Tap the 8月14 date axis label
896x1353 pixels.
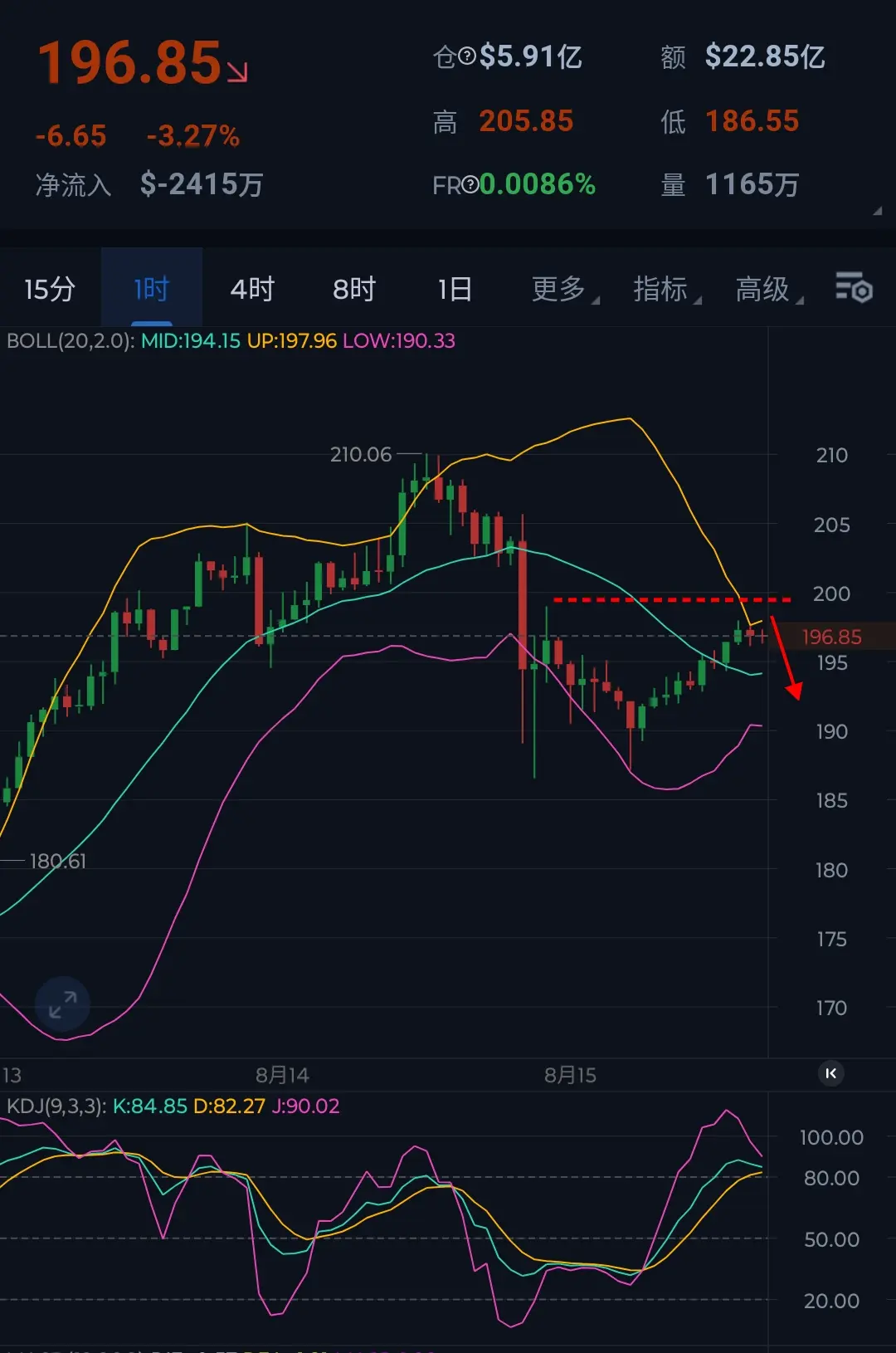point(282,1076)
